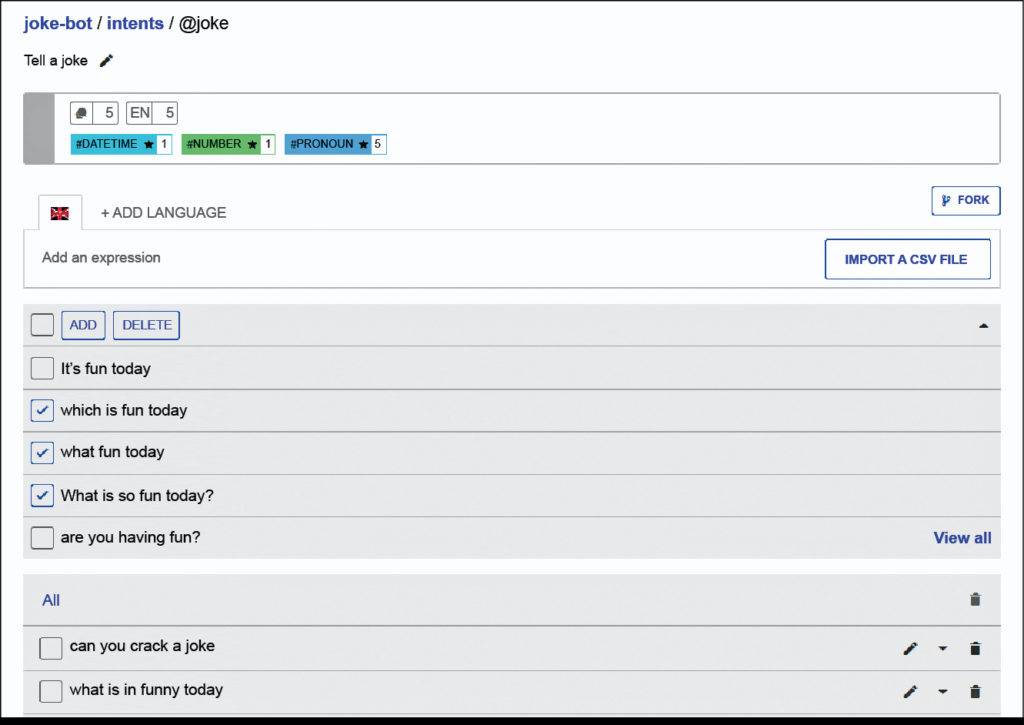Click the EN language count badge
1024x725 pixels.
(150, 112)
